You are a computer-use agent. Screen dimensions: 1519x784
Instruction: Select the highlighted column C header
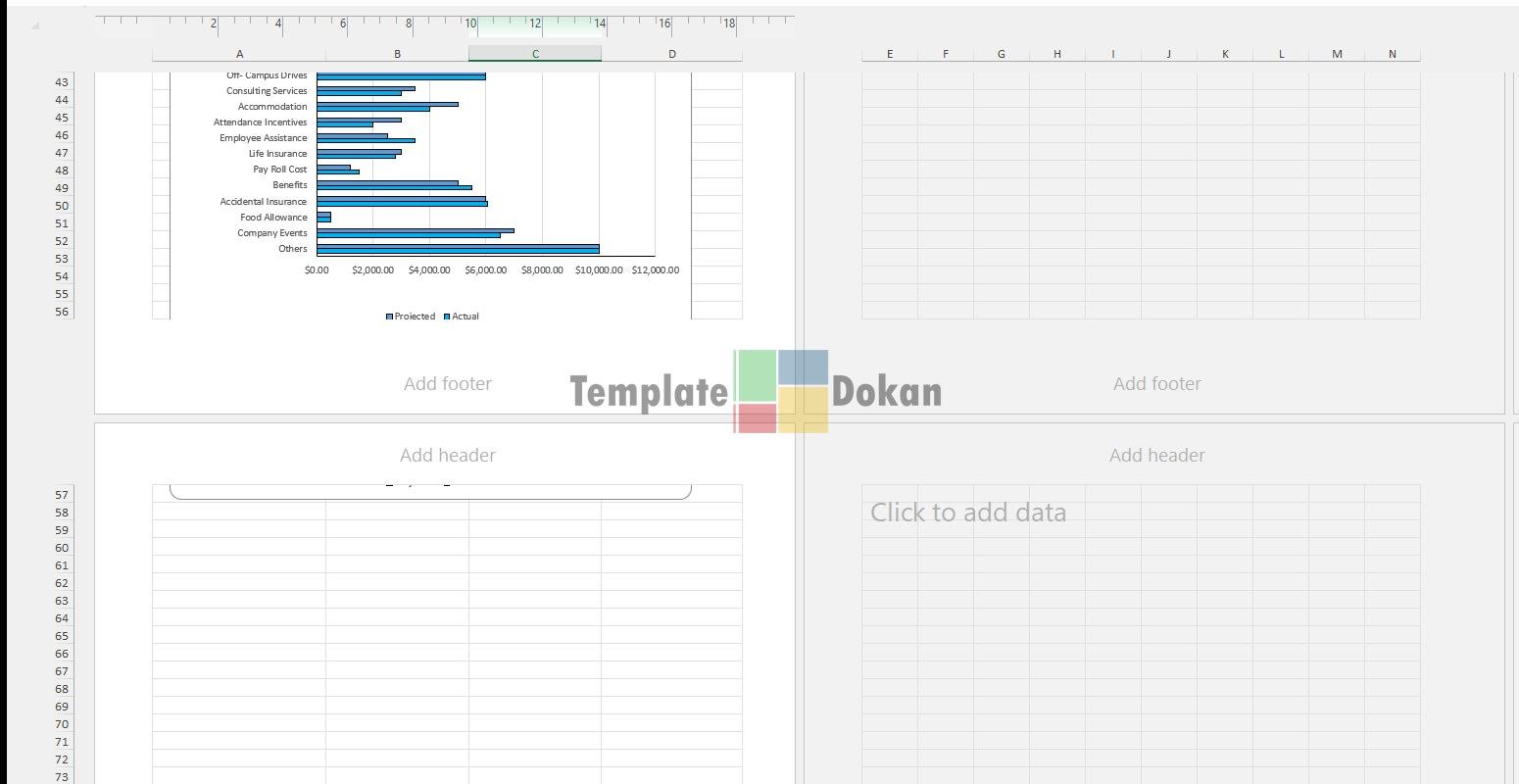click(x=535, y=54)
